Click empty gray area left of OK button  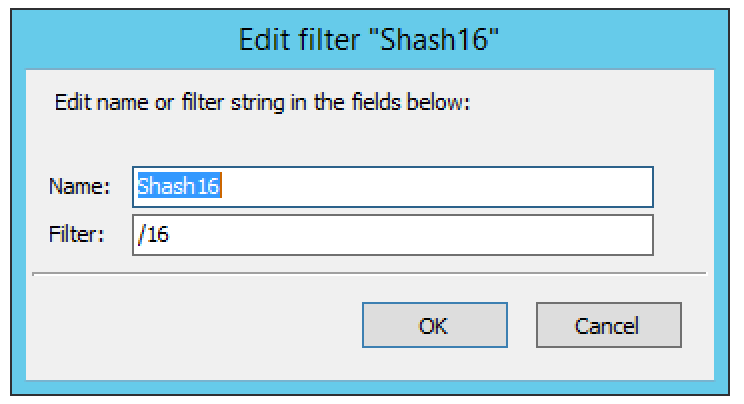coord(195,325)
